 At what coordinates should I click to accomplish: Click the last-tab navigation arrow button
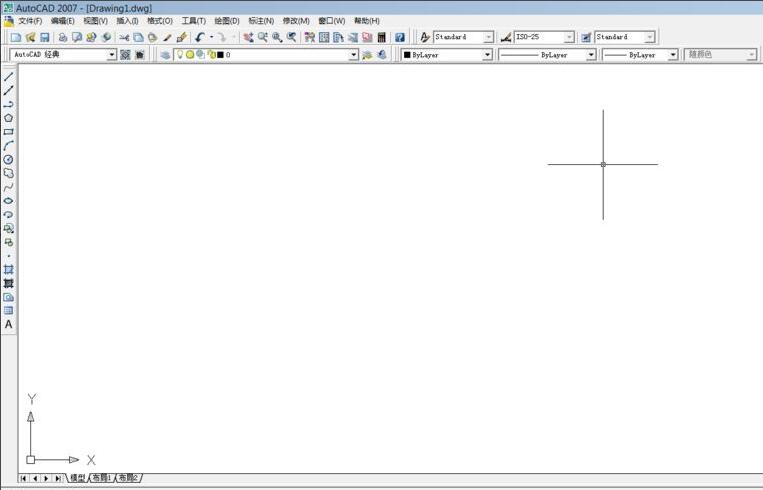(58, 479)
